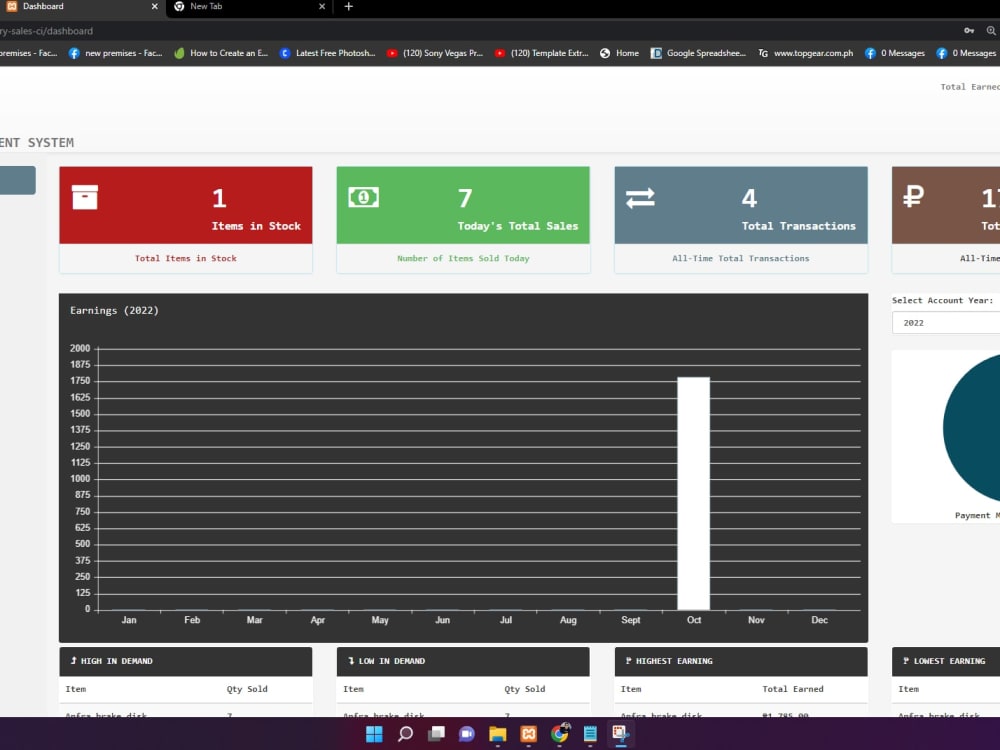This screenshot has width=1000, height=750.
Task: Open the Select Account Year dropdown showing 2022
Action: click(x=946, y=323)
